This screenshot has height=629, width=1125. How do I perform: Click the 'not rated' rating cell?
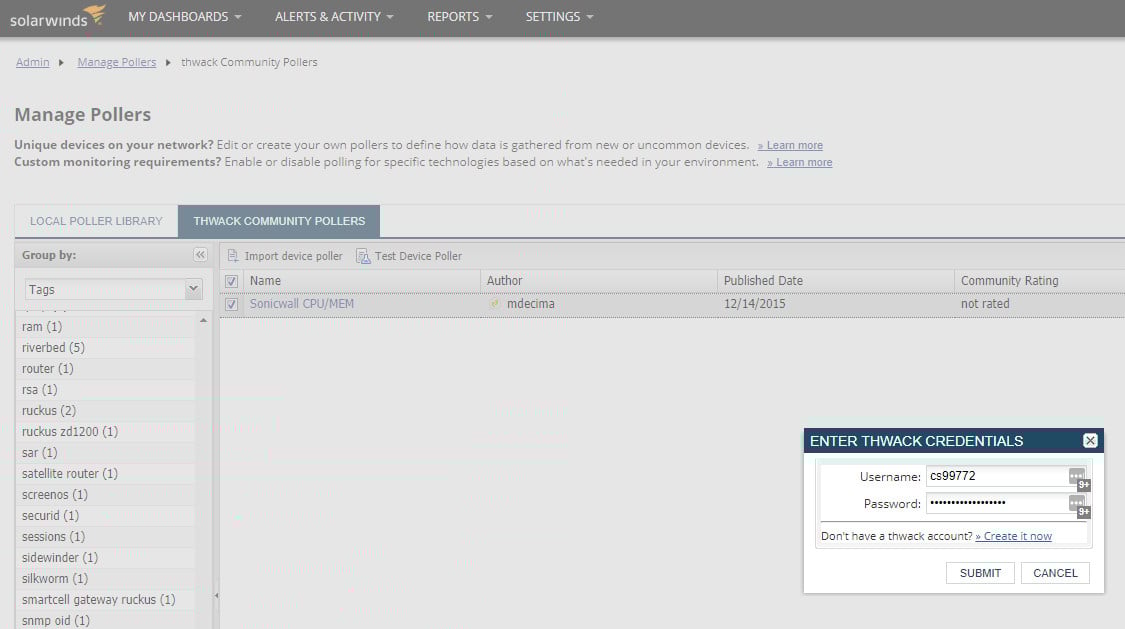coord(985,303)
